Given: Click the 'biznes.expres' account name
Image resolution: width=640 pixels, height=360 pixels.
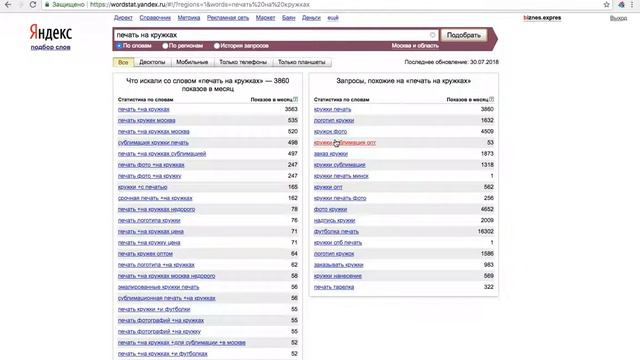Looking at the screenshot, I should pyautogui.click(x=542, y=18).
